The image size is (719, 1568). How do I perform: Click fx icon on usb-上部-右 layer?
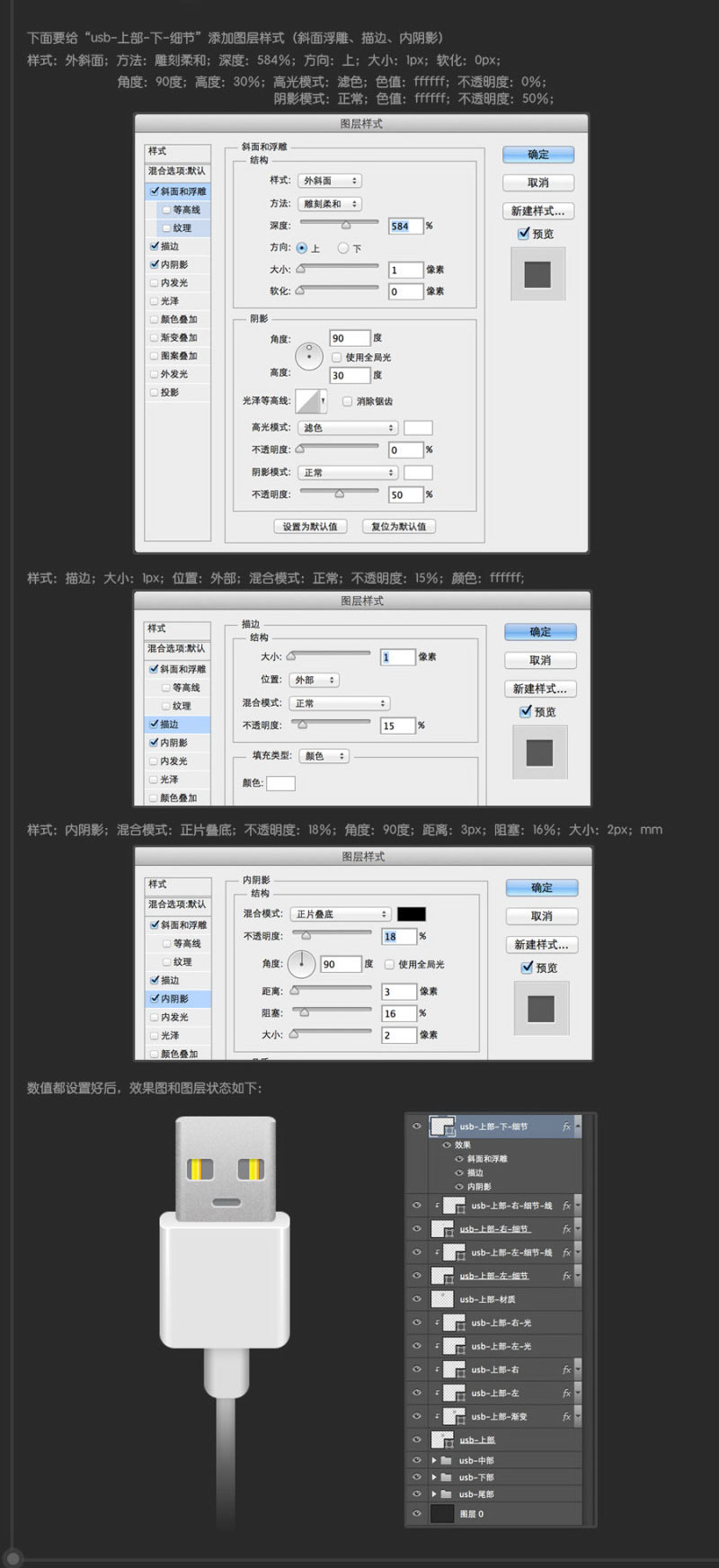(566, 1370)
